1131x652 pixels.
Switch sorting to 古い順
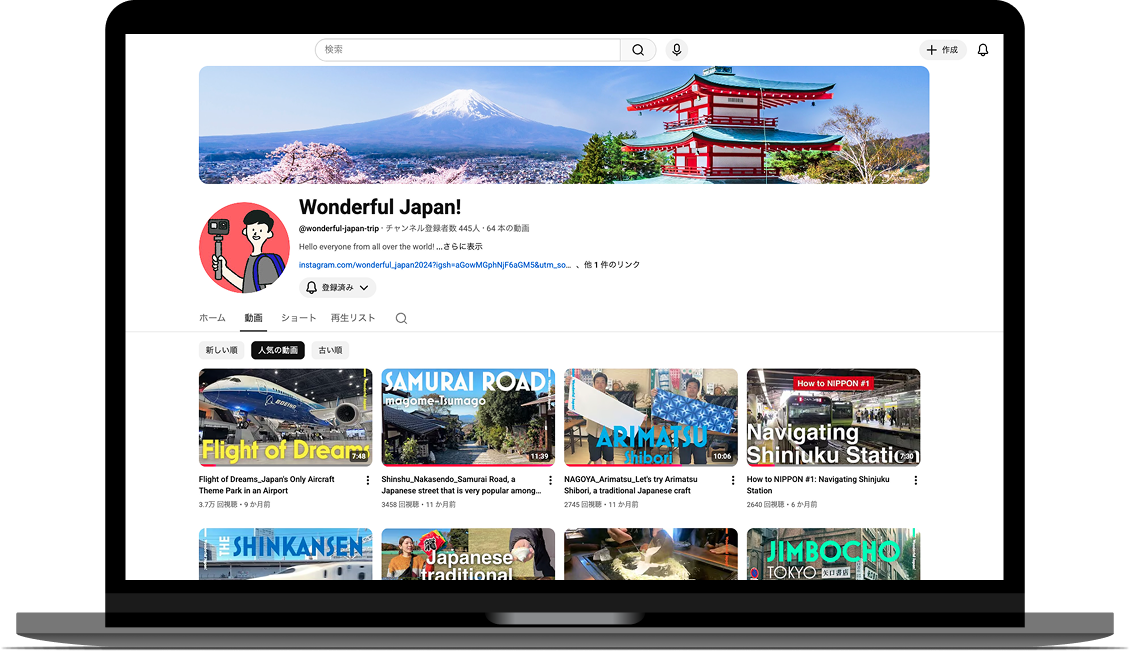pos(330,350)
